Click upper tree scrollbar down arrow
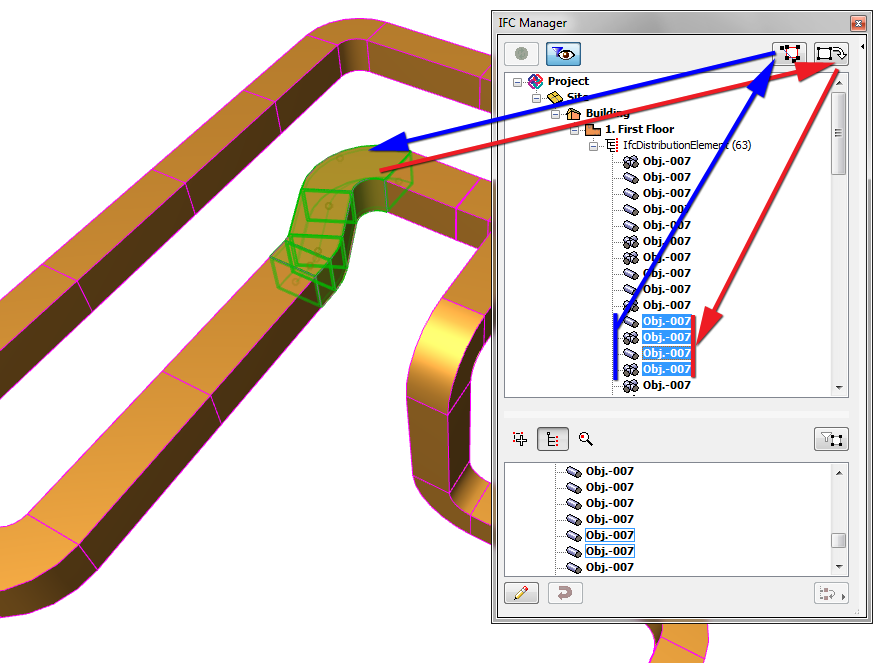The width and height of the screenshot is (888, 663). point(839,388)
